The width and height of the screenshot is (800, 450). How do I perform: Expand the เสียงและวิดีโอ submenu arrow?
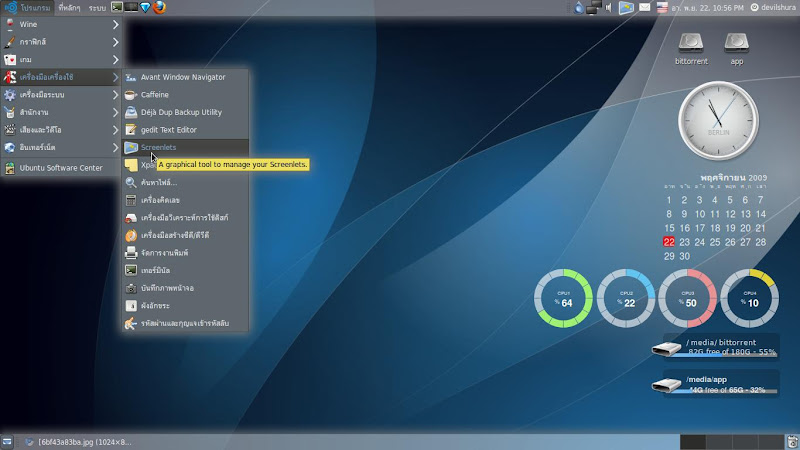(115, 130)
